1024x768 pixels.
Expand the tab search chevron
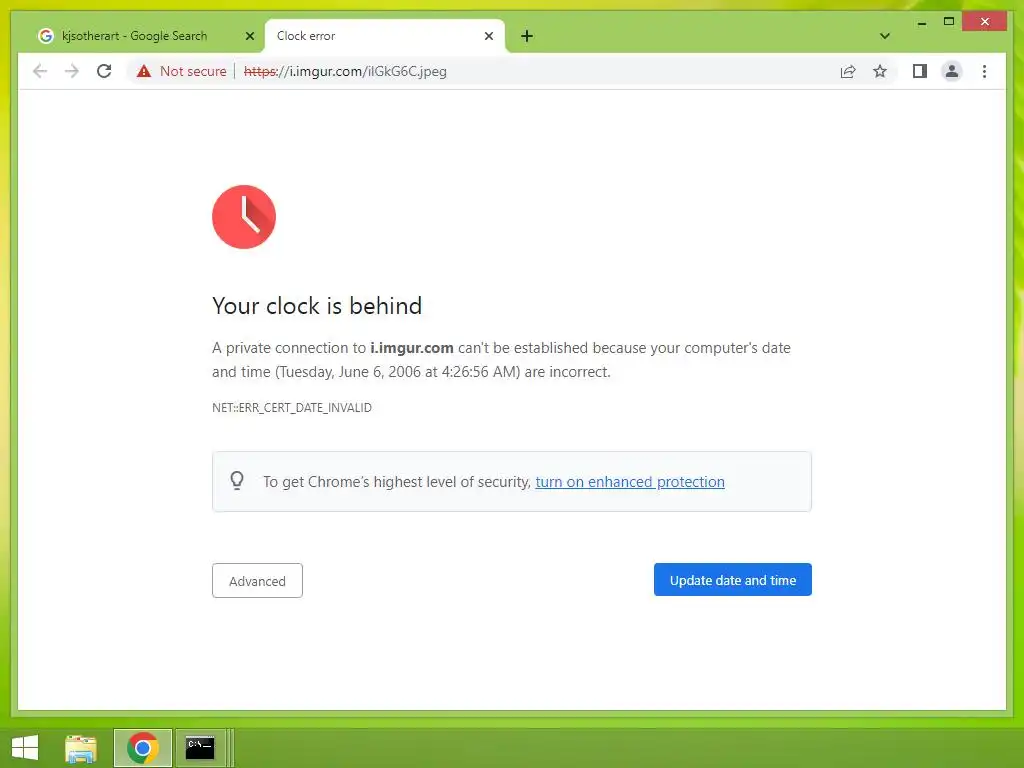[x=884, y=36]
